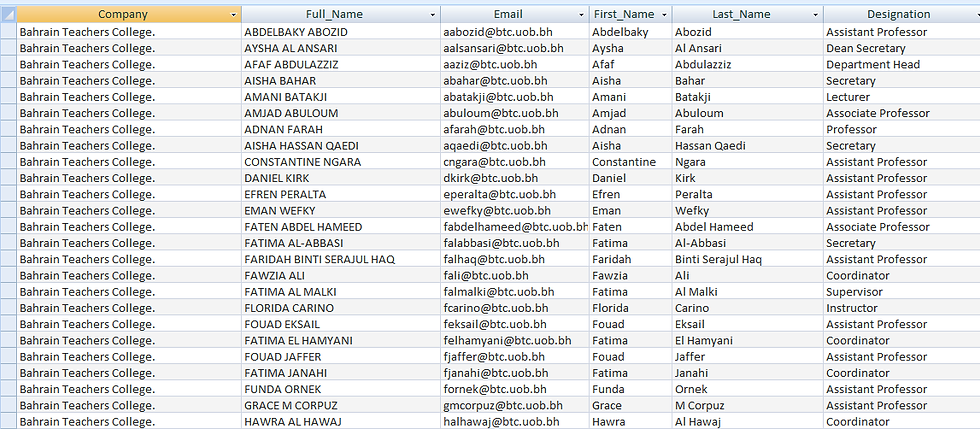This screenshot has width=980, height=429.
Task: Open the Email column filter dropdown arrow
Action: [x=582, y=14]
